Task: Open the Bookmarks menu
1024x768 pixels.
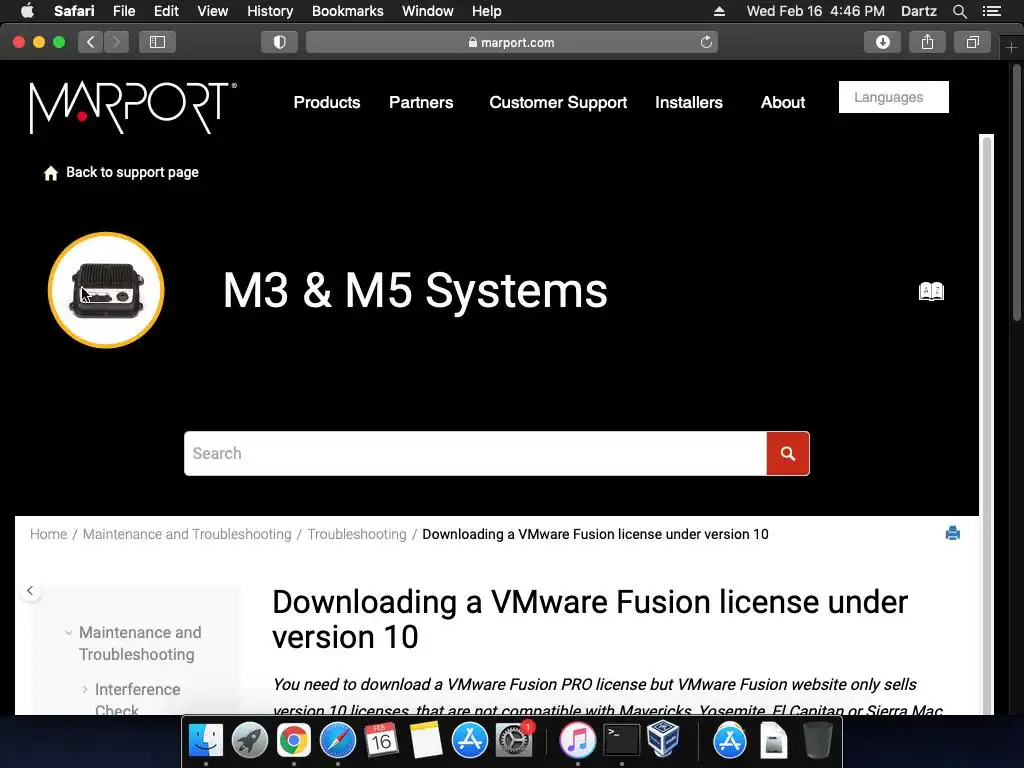Action: click(347, 11)
